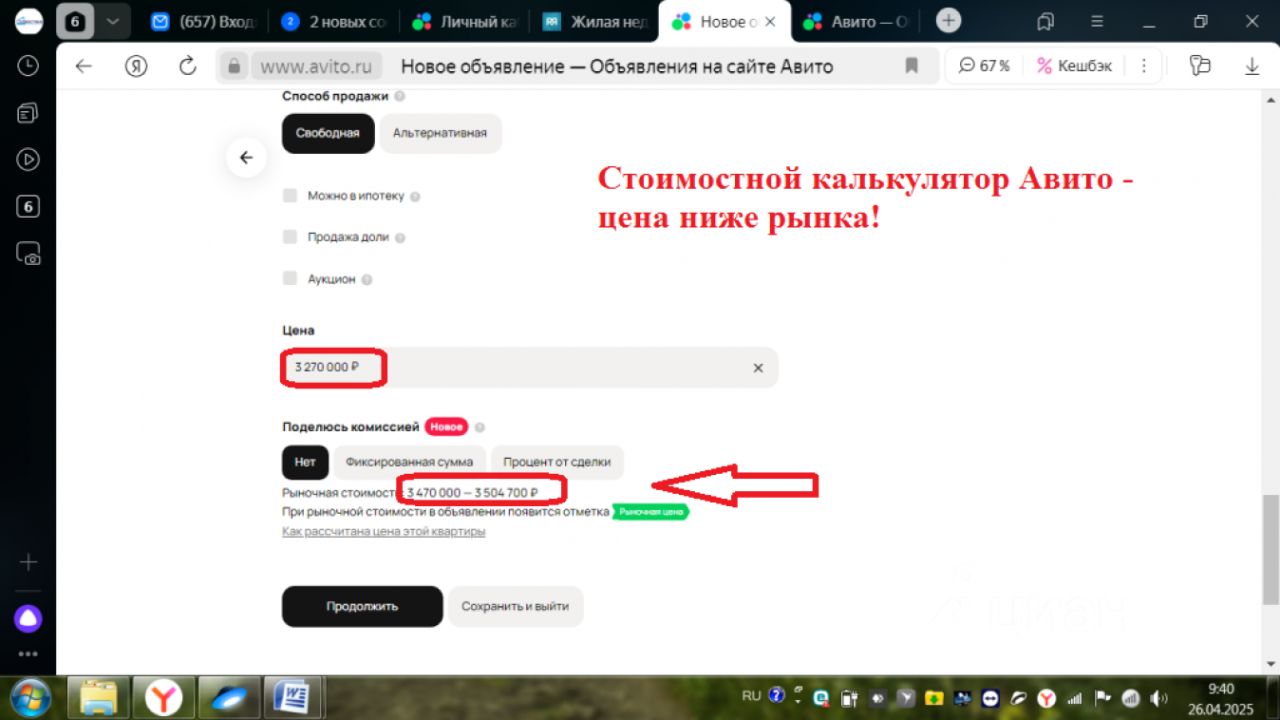Viewport: 1280px width, 720px height.
Task: Switch to the Жилая недвижимость tab
Action: (595, 21)
